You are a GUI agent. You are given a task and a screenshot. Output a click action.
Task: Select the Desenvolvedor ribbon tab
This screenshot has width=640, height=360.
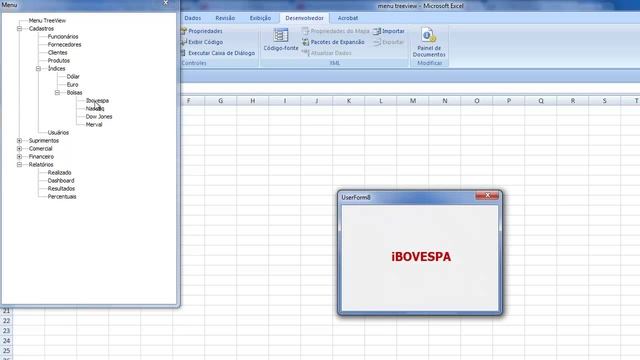click(x=304, y=18)
